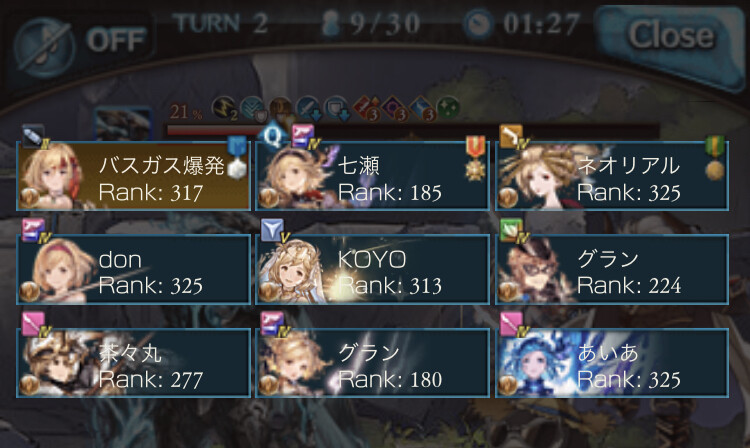This screenshot has height=448, width=750.
Task: Click the lightning bolt buff status icon
Action: pyautogui.click(x=224, y=108)
